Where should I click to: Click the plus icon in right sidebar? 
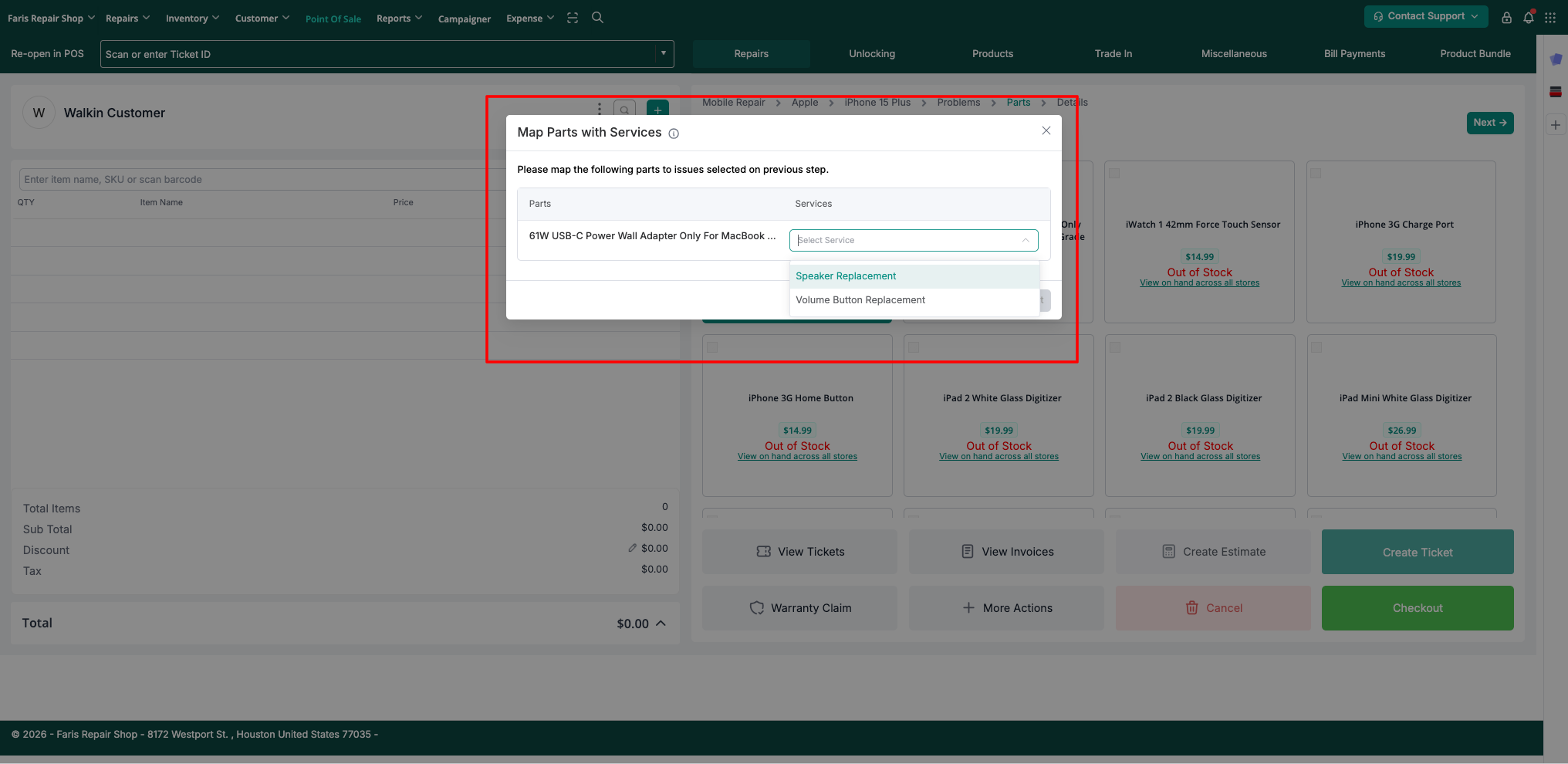coord(1556,125)
